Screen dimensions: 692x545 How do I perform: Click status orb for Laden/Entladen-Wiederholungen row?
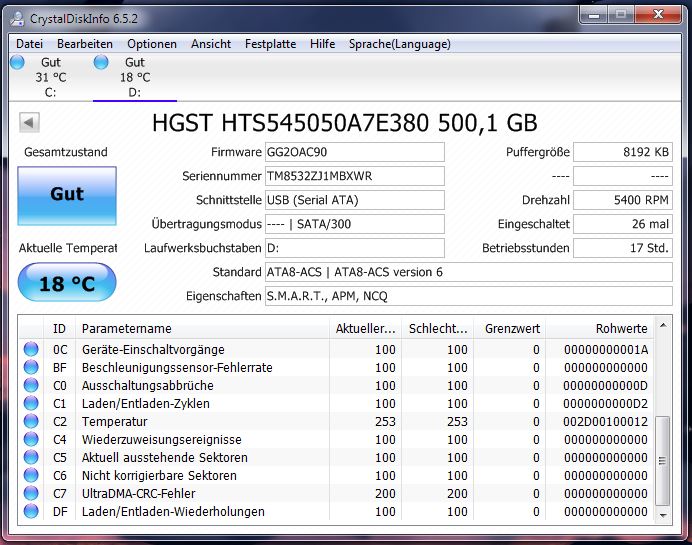(31, 511)
